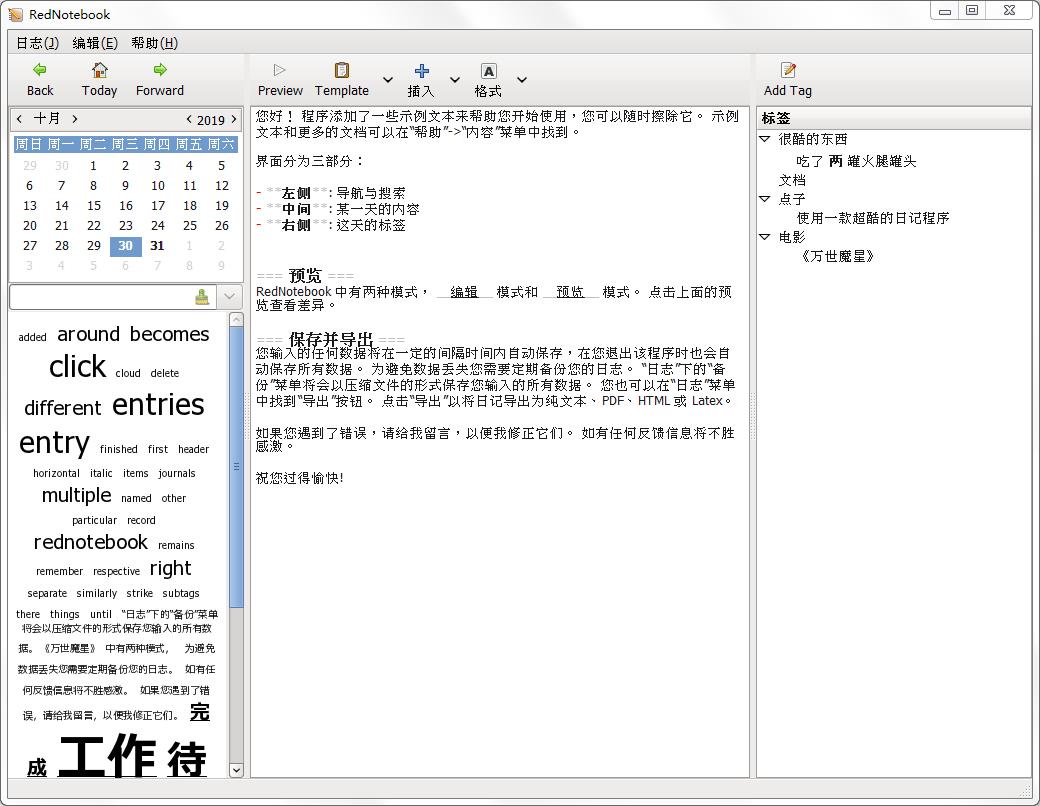Click the Add Tag icon
1040x806 pixels.
(788, 70)
